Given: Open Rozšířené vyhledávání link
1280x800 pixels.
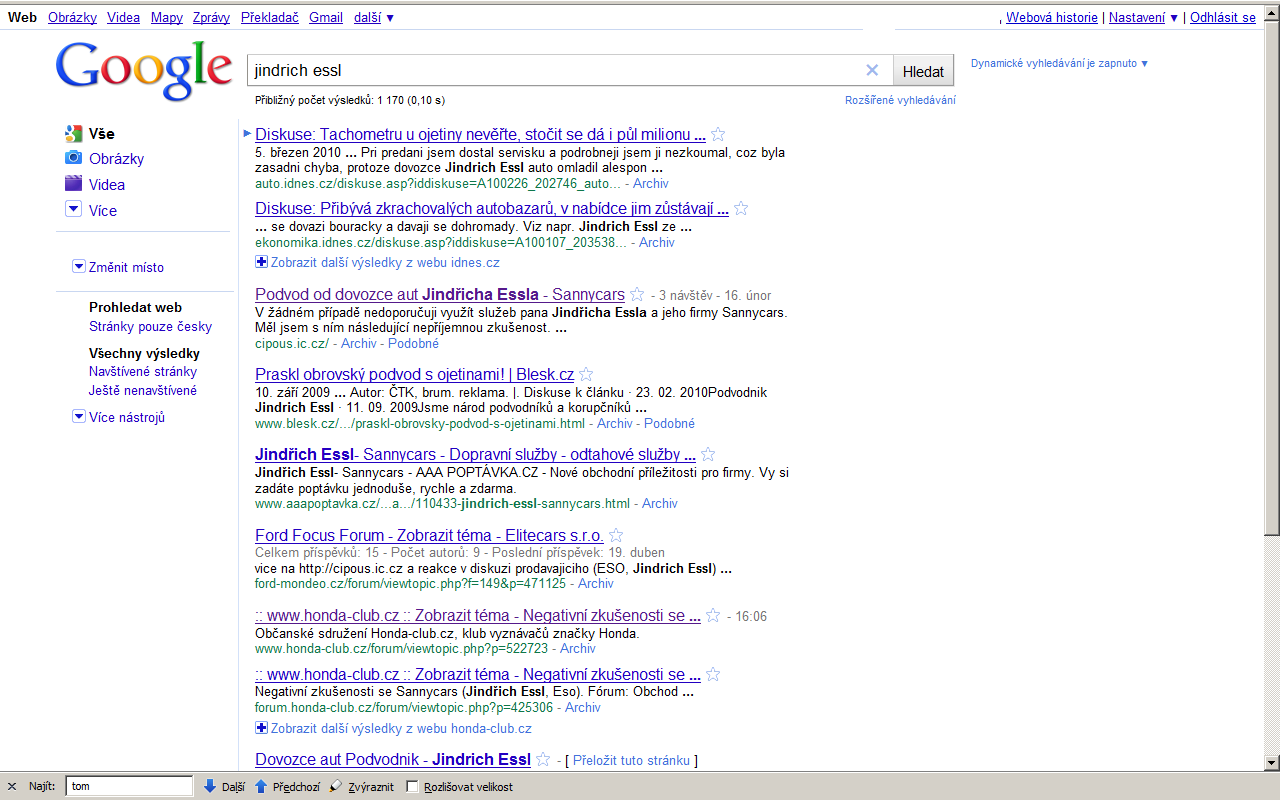Looking at the screenshot, I should (x=900, y=100).
